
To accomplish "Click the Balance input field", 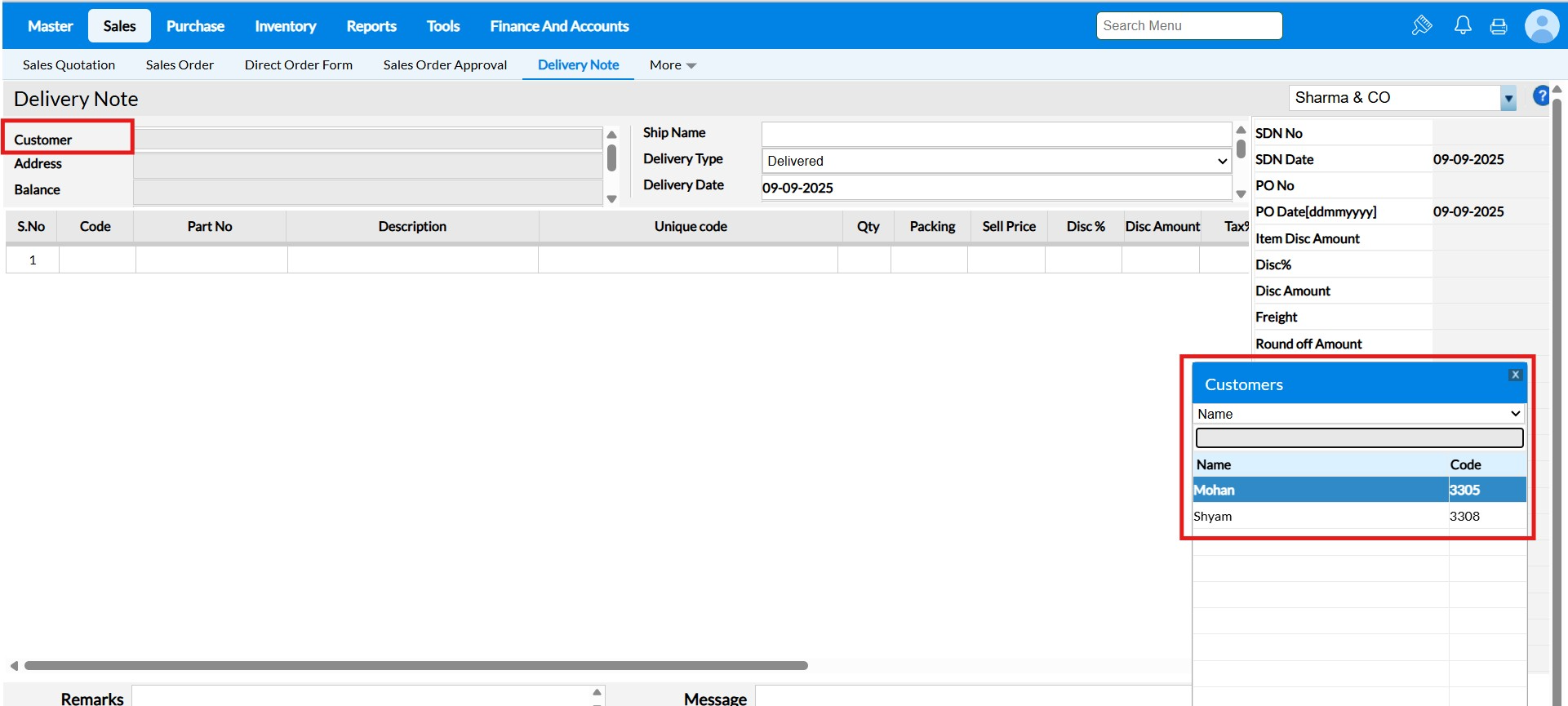I will [368, 192].
